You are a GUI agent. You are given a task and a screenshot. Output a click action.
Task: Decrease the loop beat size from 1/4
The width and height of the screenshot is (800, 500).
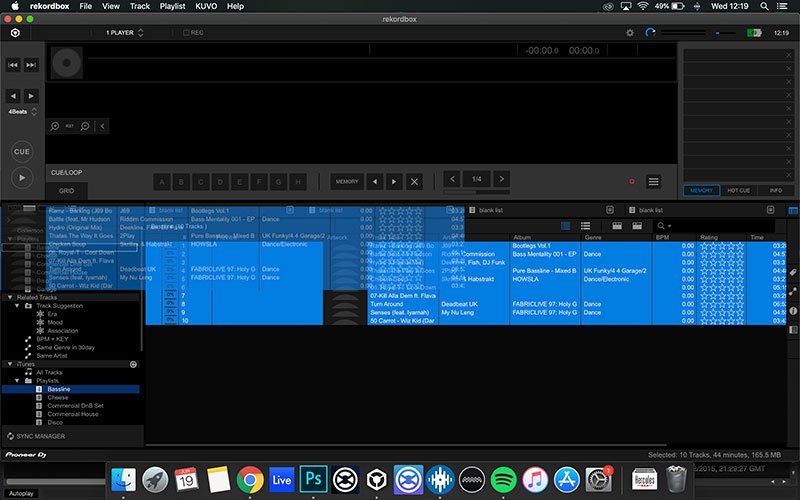(x=452, y=179)
